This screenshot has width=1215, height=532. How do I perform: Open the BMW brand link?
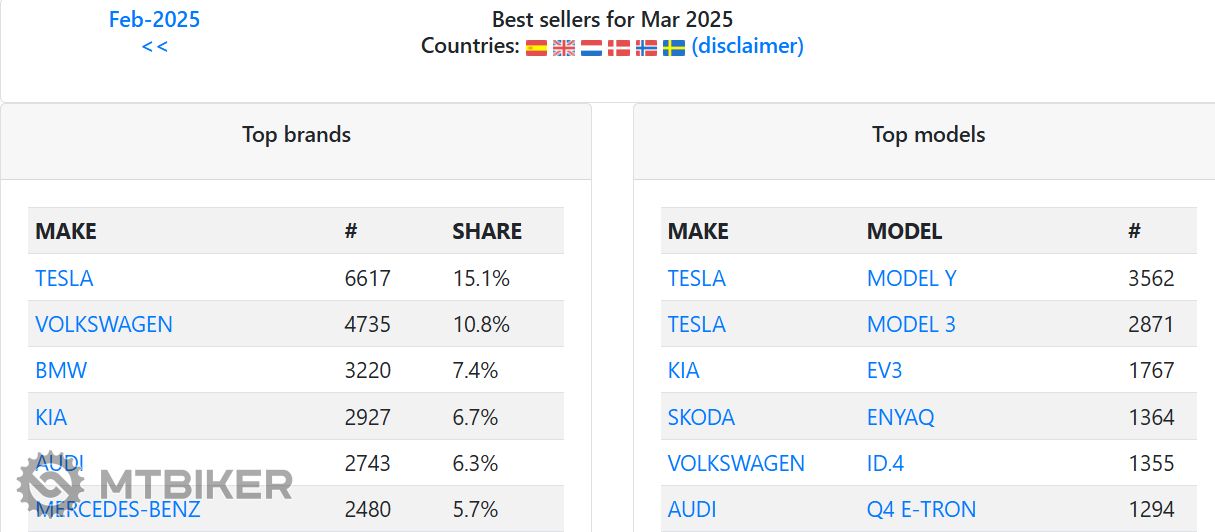tap(61, 370)
